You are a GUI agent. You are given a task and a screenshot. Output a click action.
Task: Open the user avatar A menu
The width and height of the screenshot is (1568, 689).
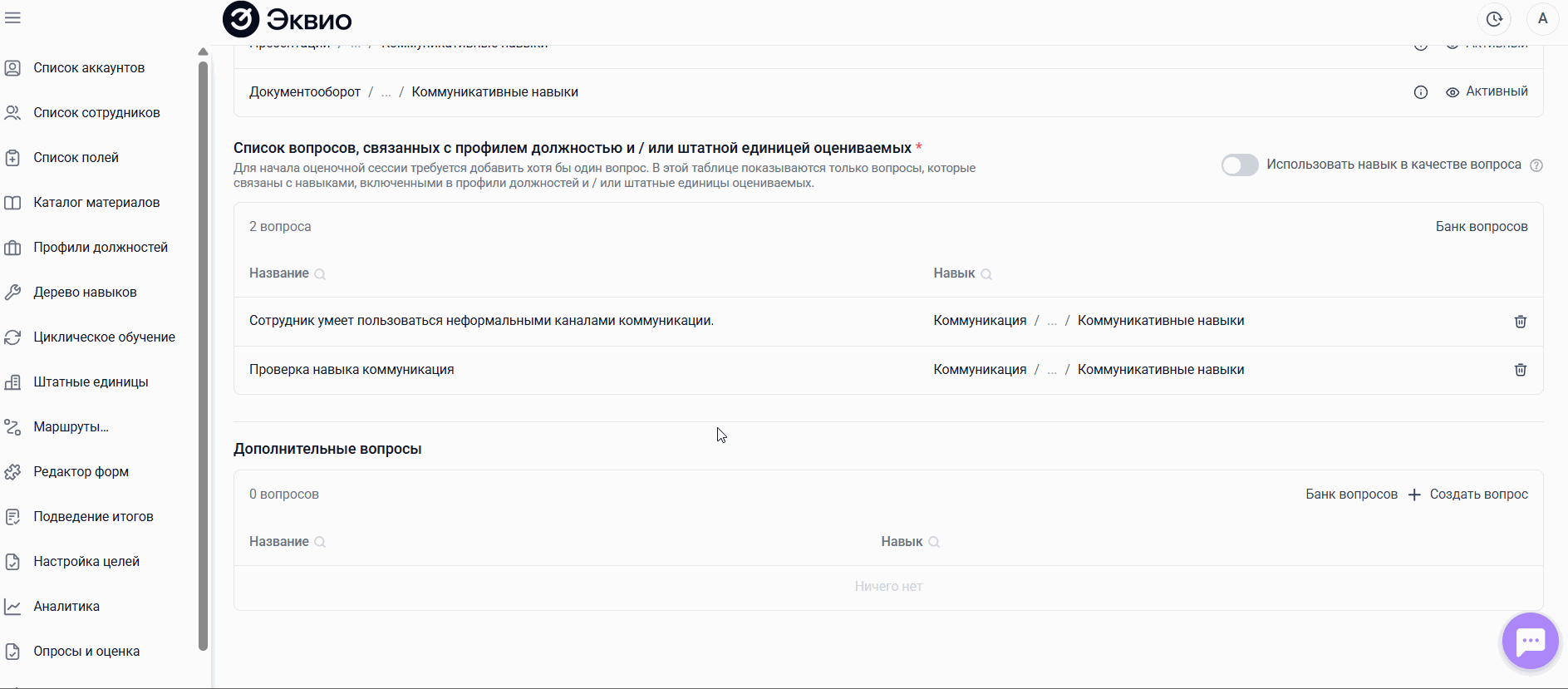coord(1542,19)
